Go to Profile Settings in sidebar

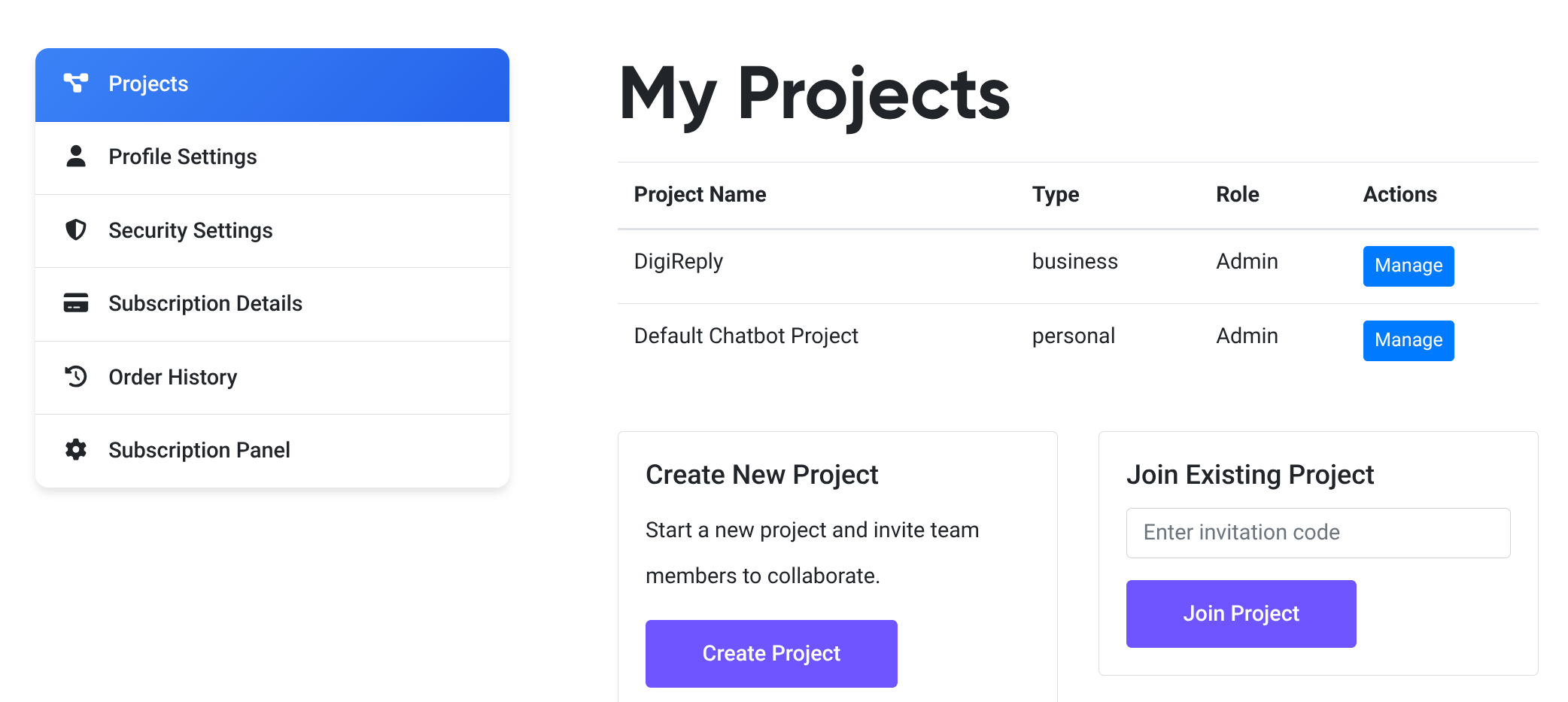[x=272, y=158]
